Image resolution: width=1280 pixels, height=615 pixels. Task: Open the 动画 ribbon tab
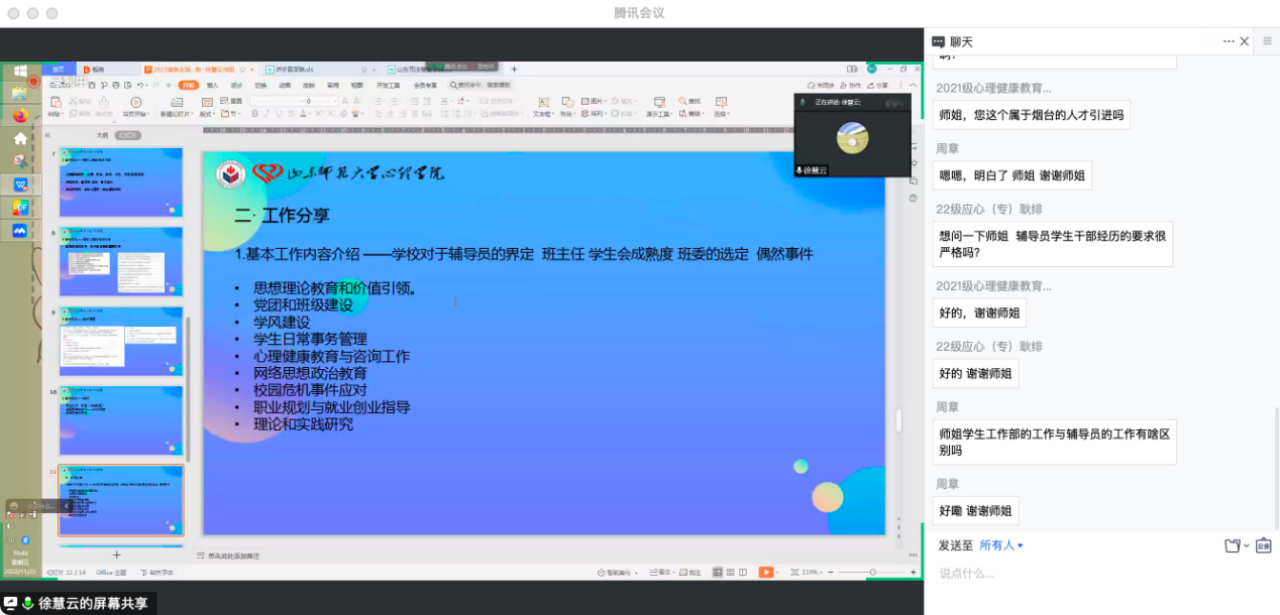click(285, 85)
